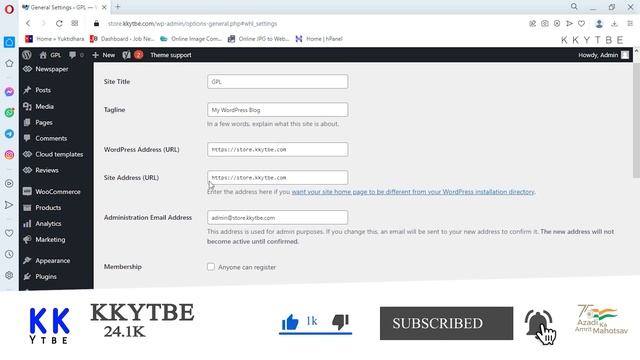
Task: Open the Opera menu logo
Action: click(x=9, y=8)
